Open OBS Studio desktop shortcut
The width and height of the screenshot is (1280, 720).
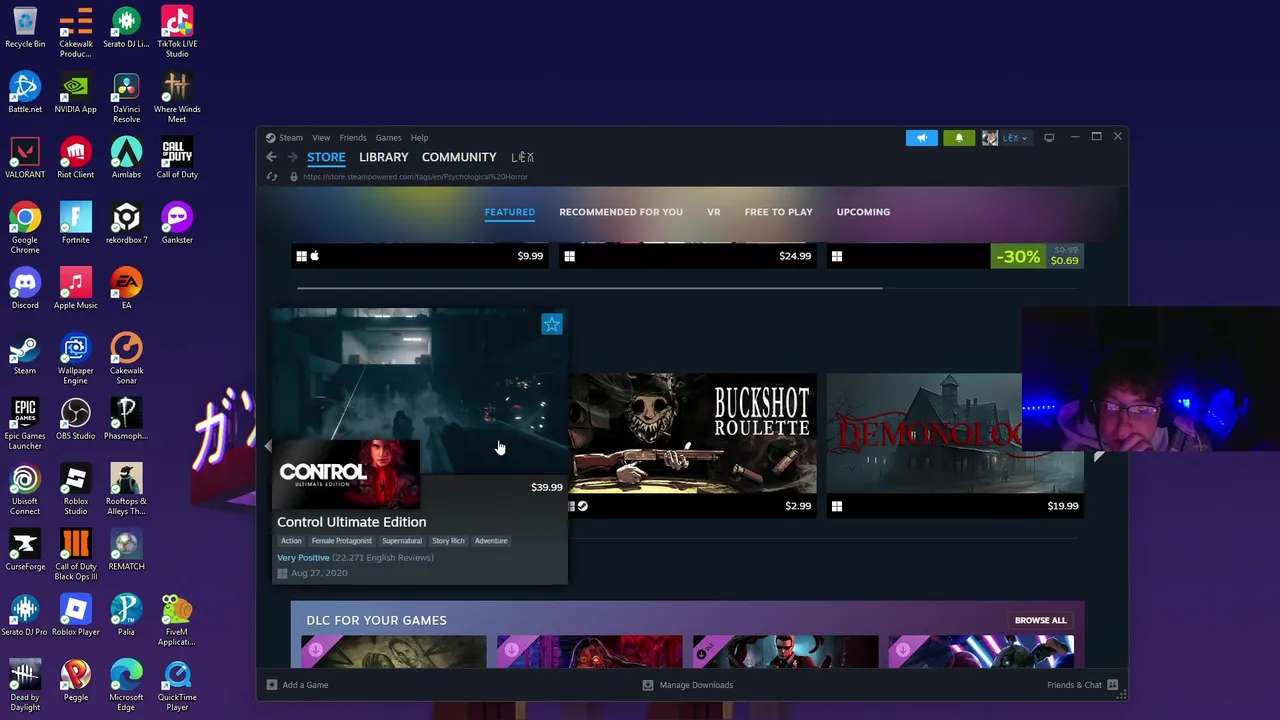[x=76, y=419]
